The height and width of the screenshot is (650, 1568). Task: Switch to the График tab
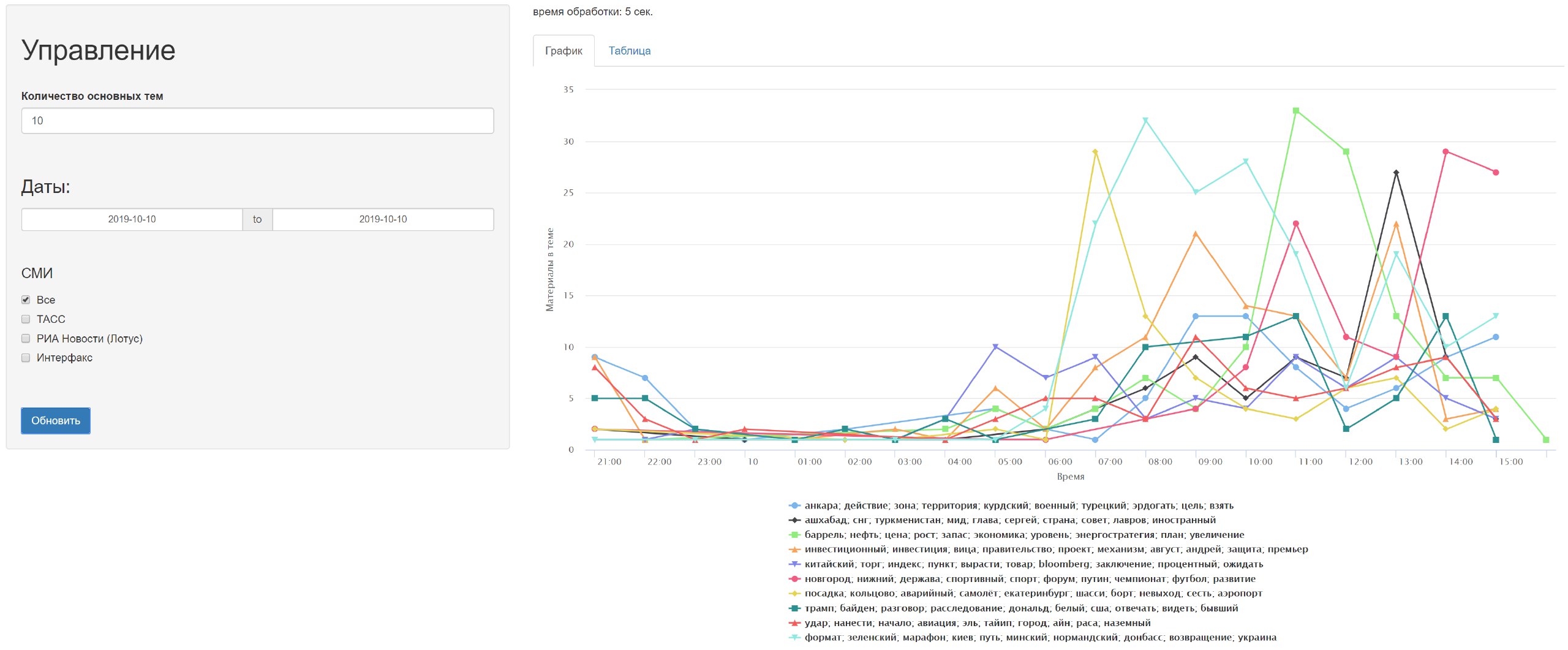563,51
